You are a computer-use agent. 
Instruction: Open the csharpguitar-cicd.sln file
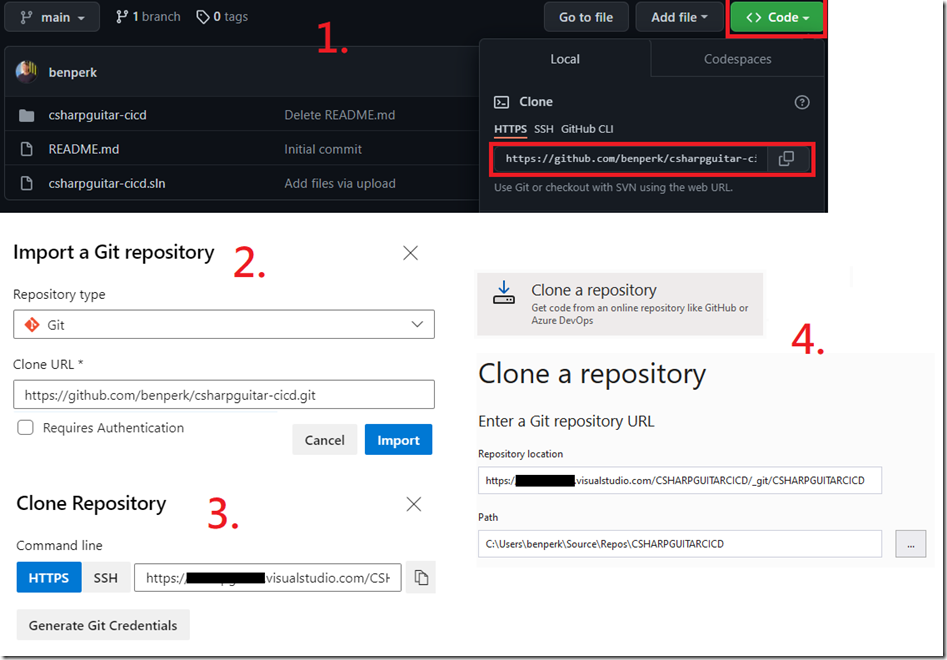coord(107,184)
